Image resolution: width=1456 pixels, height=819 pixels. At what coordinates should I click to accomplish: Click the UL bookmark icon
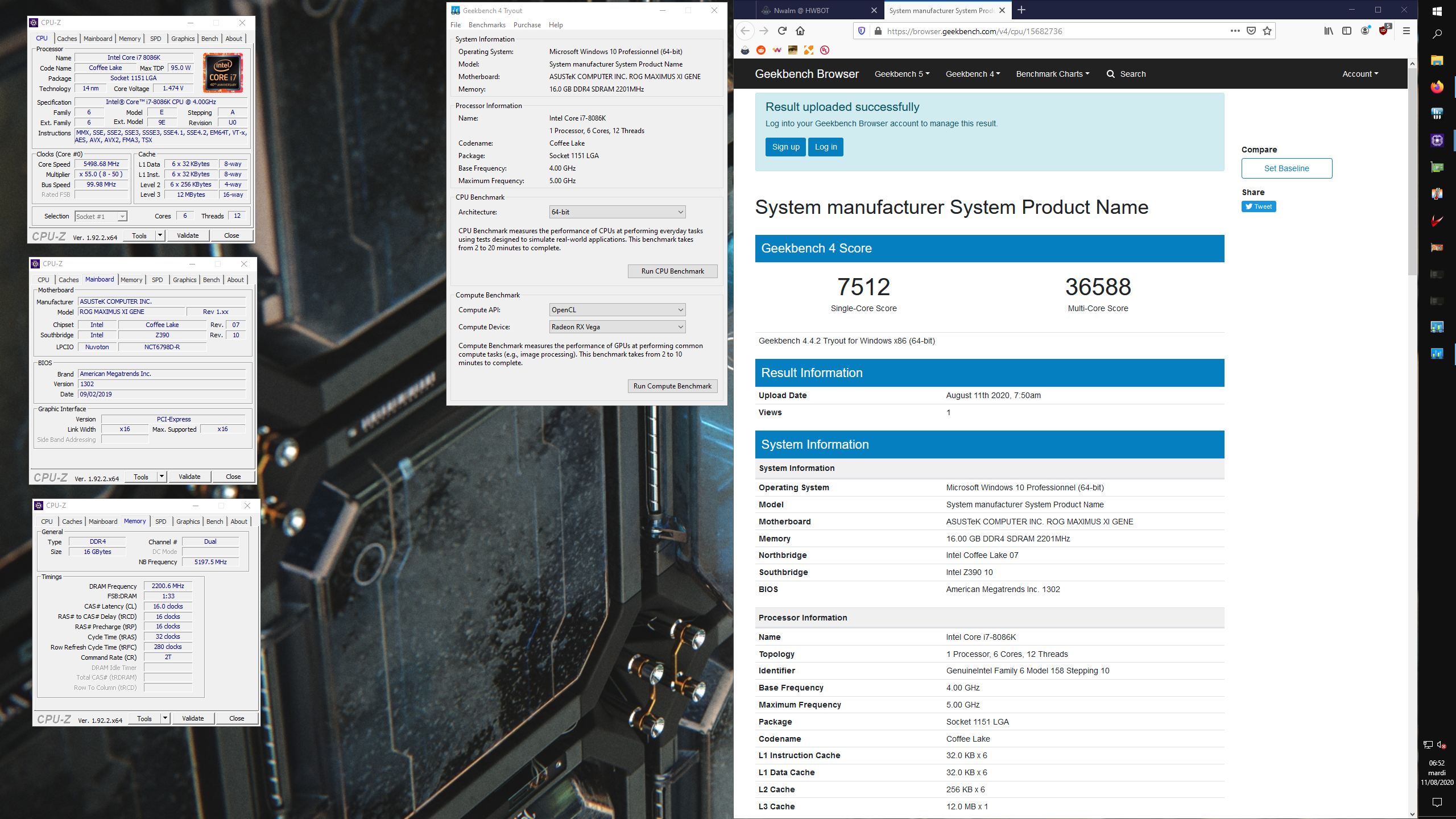[x=825, y=50]
